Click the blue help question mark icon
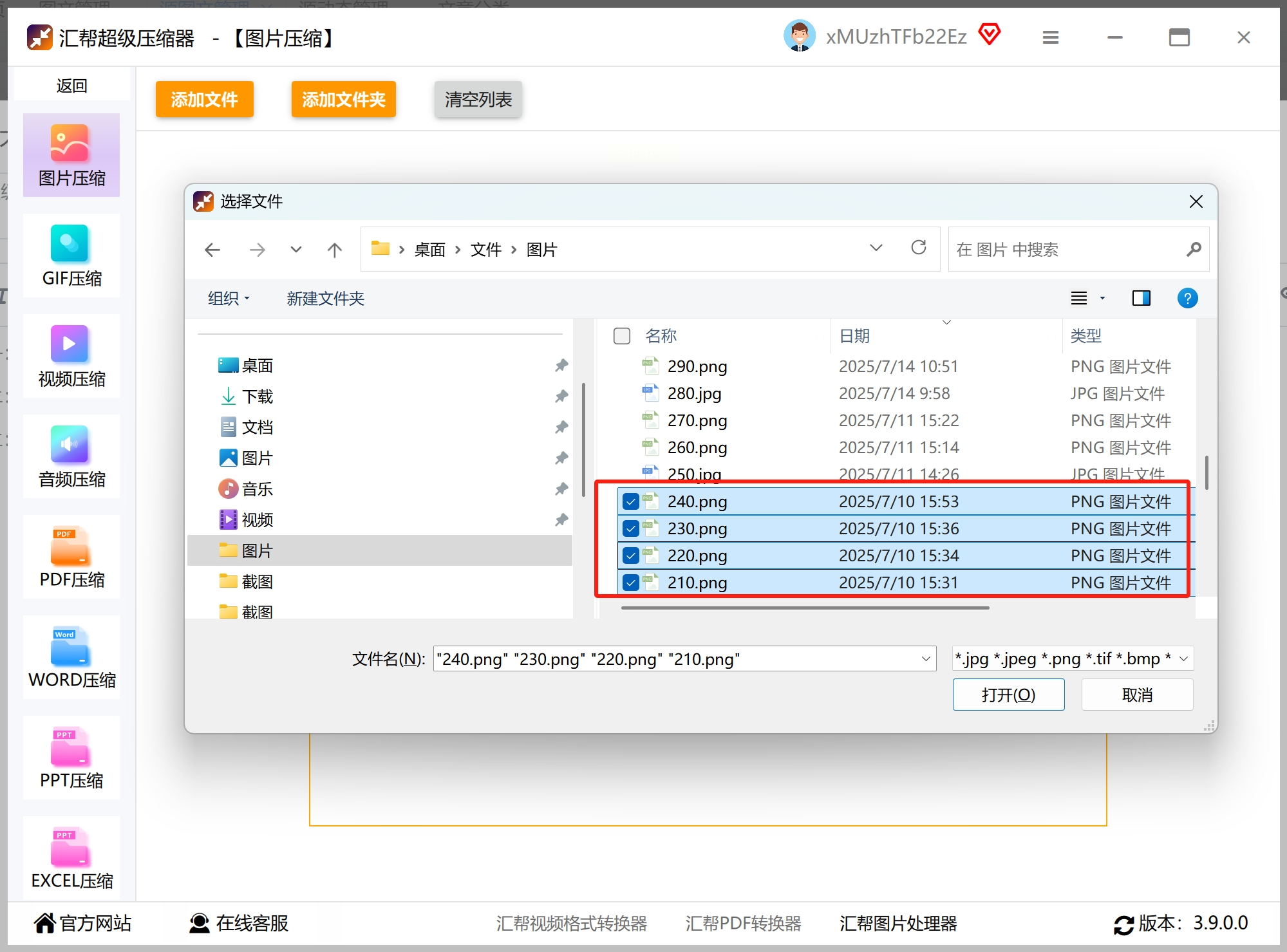This screenshot has height=952, width=1287. pyautogui.click(x=1187, y=298)
